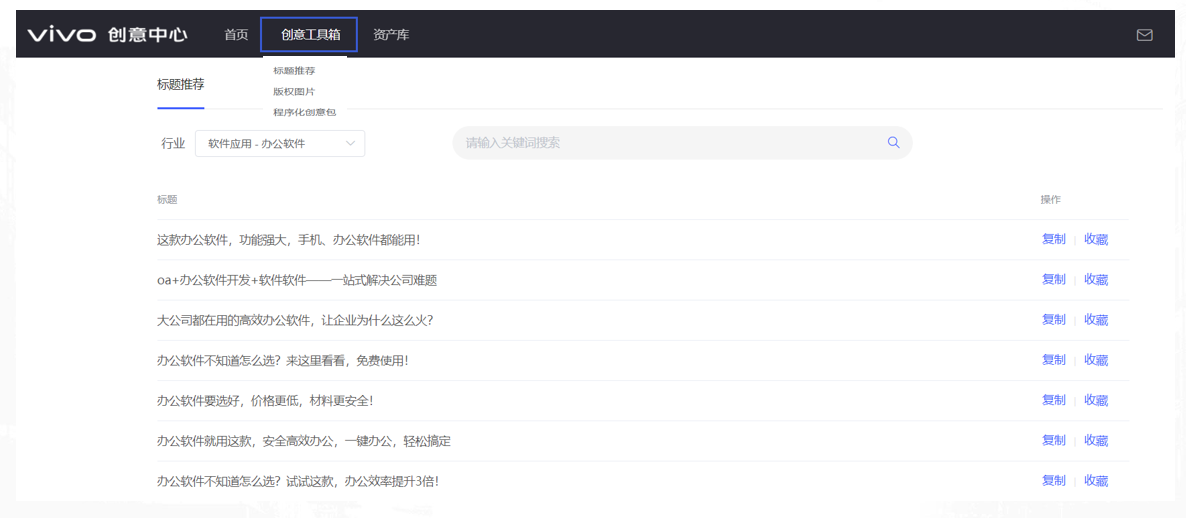Click the mail envelope icon
1186x518 pixels.
pyautogui.click(x=1144, y=35)
